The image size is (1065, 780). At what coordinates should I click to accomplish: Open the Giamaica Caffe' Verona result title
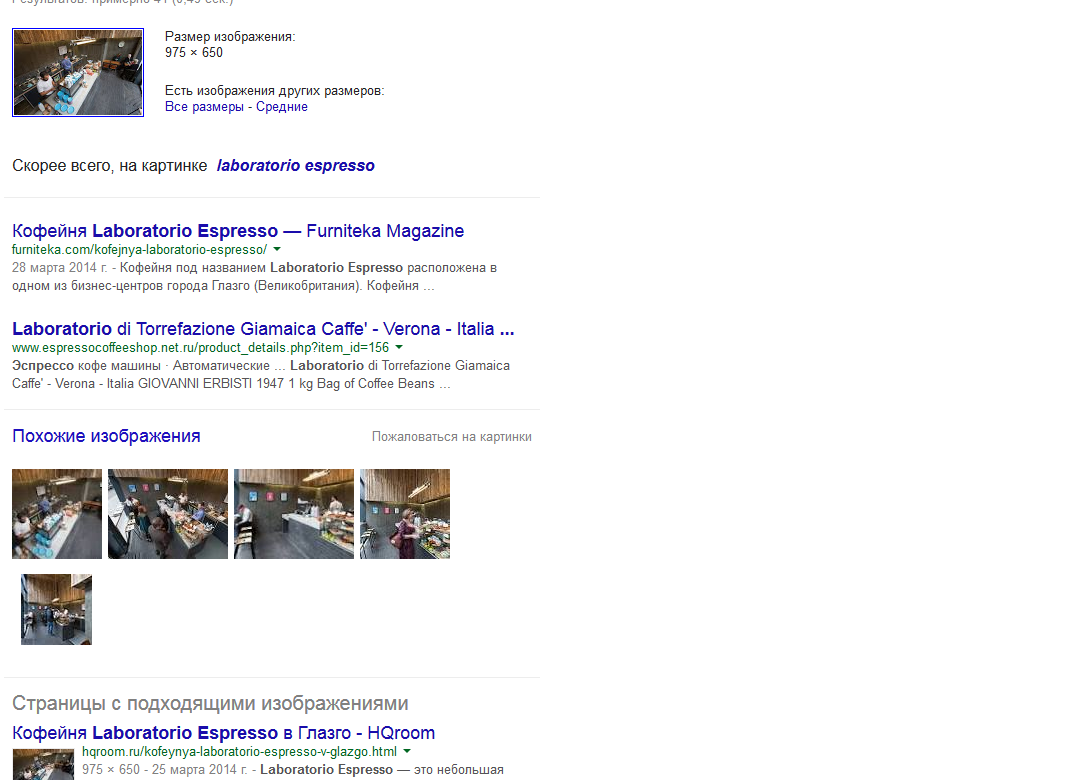click(x=263, y=329)
